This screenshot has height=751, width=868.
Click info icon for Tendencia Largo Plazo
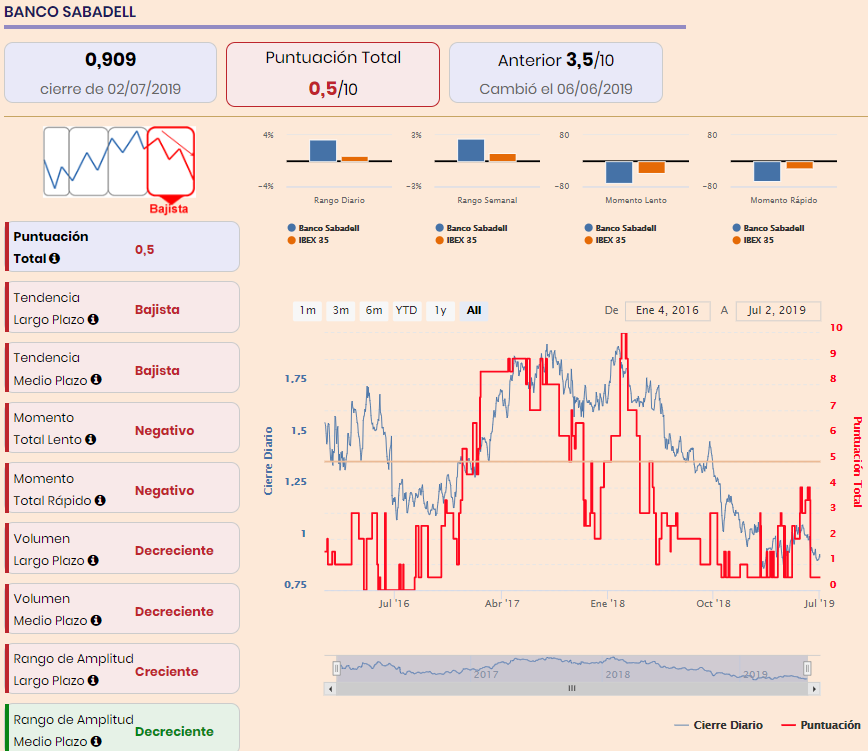click(x=93, y=319)
